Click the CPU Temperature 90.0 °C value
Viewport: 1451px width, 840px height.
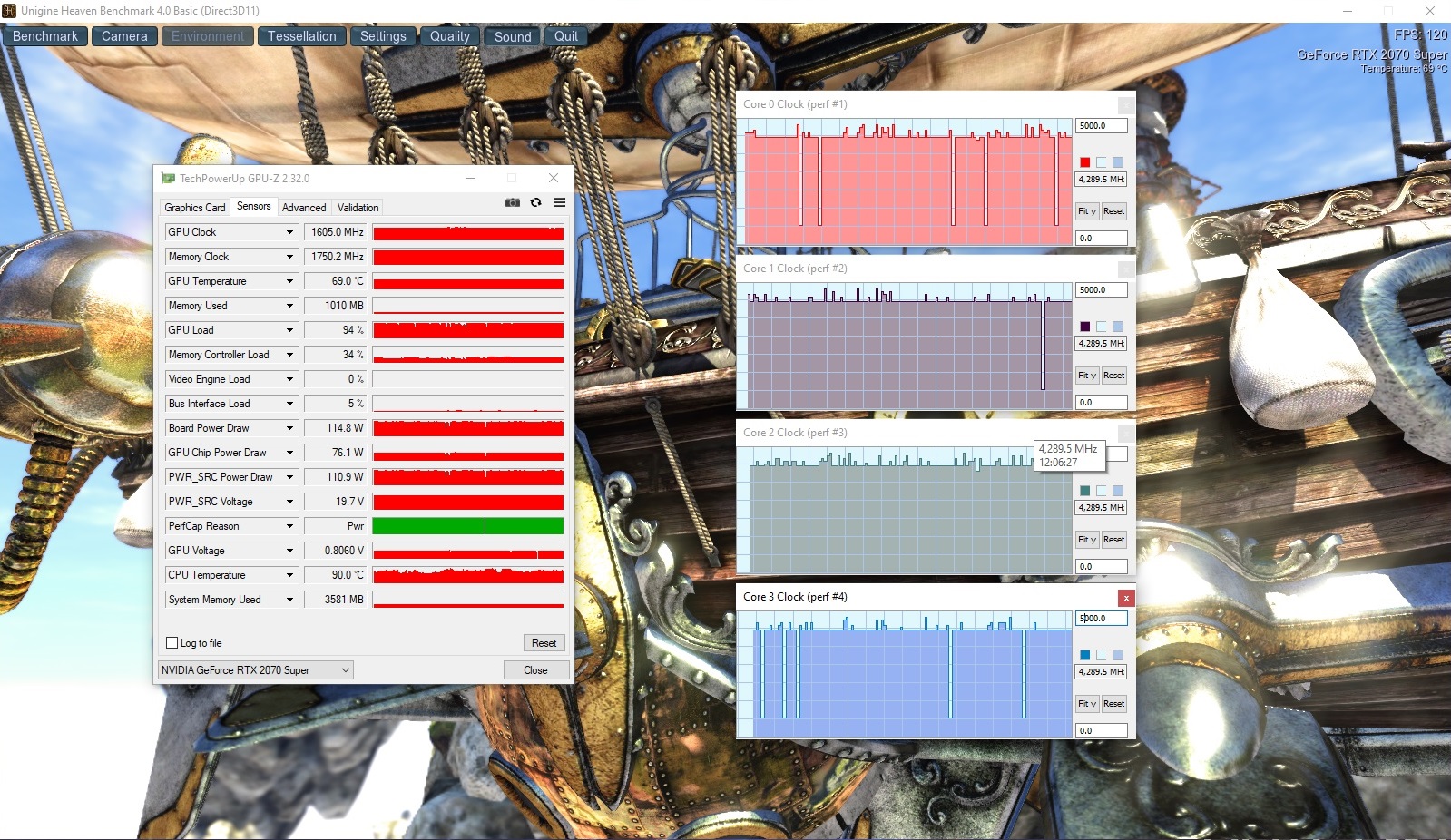[335, 575]
